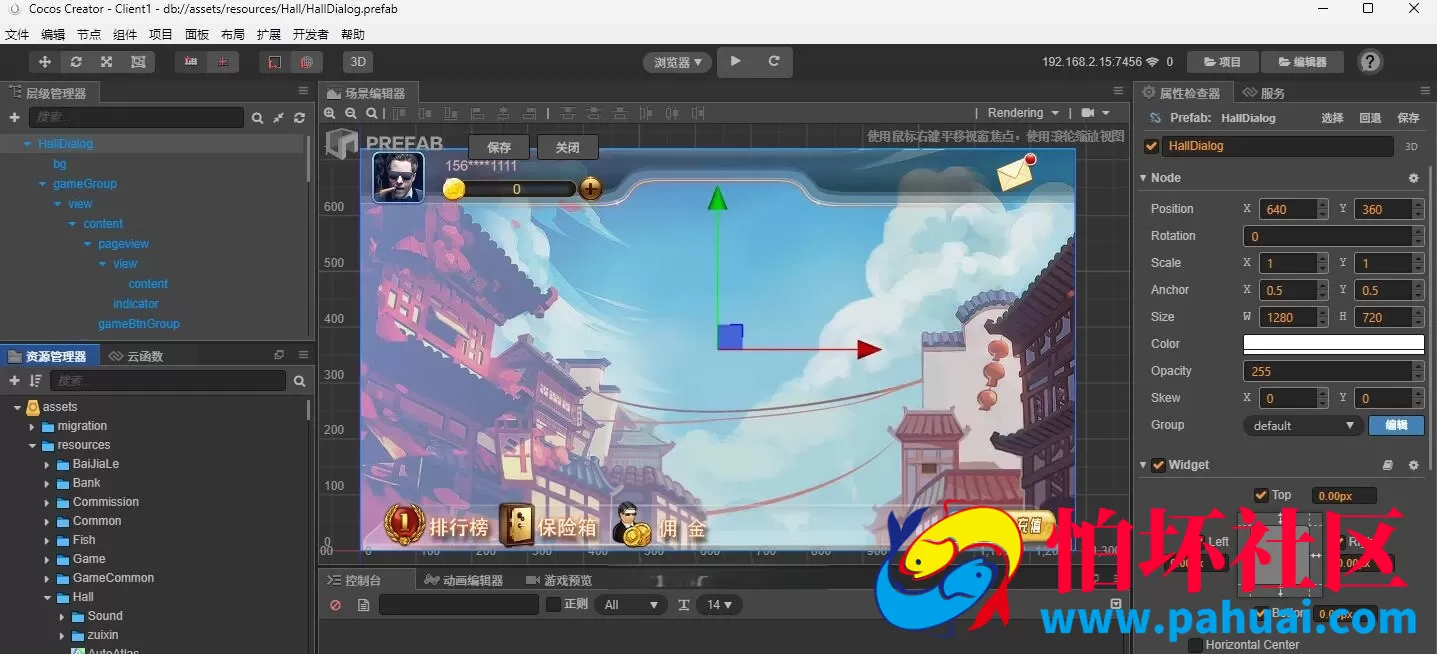This screenshot has width=1437, height=654.
Task: Add node with hierarchy plus icon
Action: (x=14, y=118)
